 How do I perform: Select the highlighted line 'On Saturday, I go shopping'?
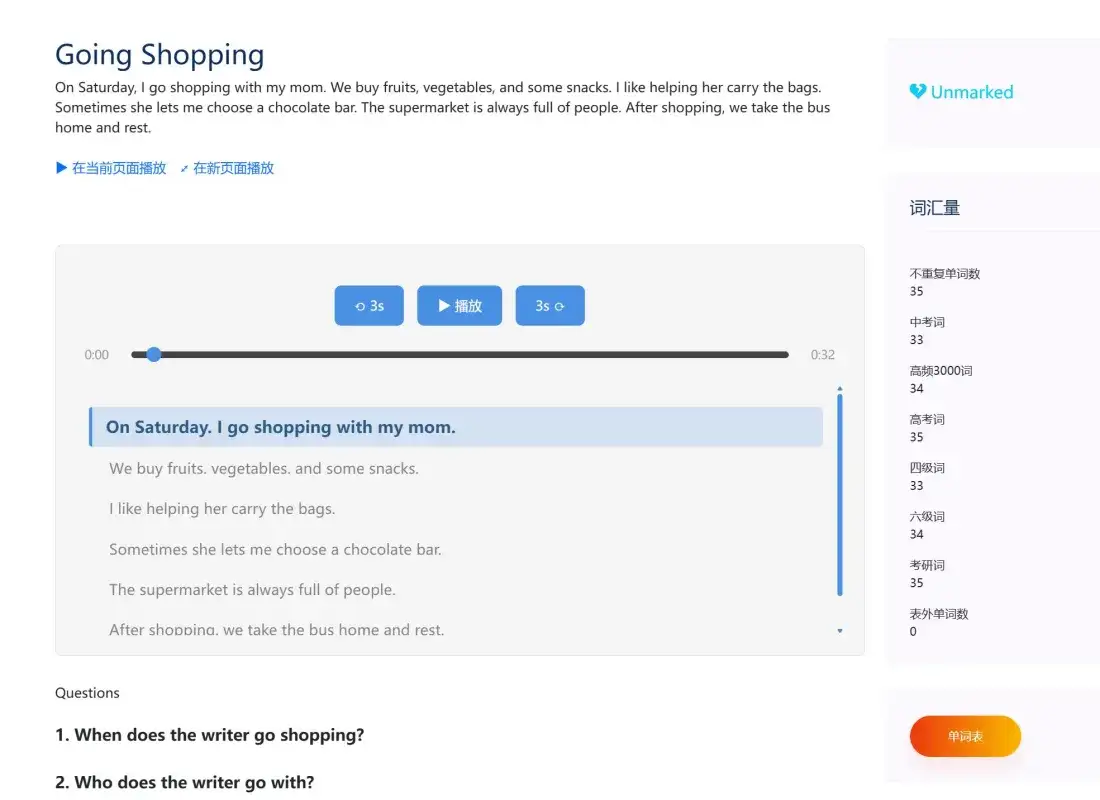point(280,427)
